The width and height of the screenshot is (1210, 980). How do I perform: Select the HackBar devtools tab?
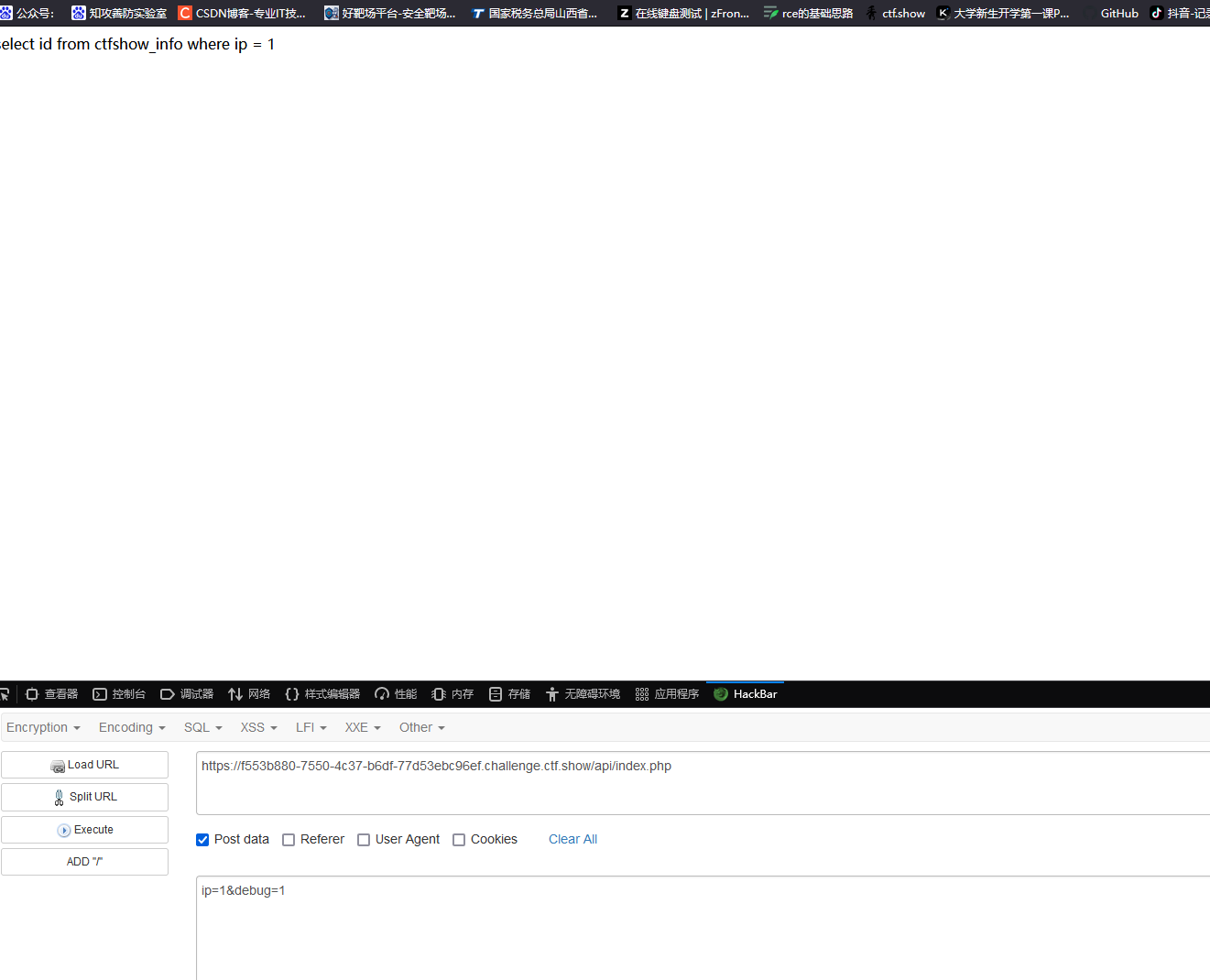746,694
